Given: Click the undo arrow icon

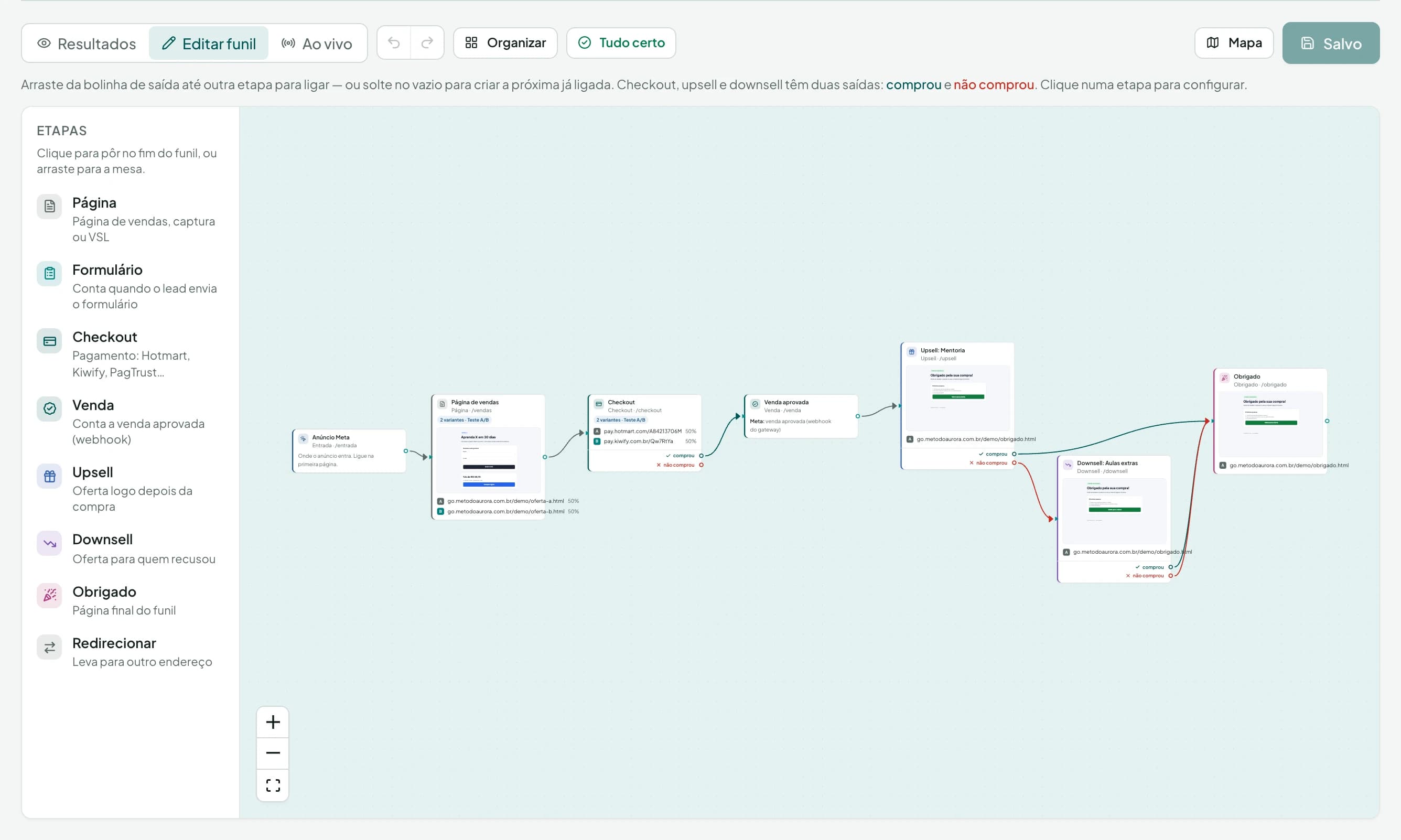Looking at the screenshot, I should (394, 43).
